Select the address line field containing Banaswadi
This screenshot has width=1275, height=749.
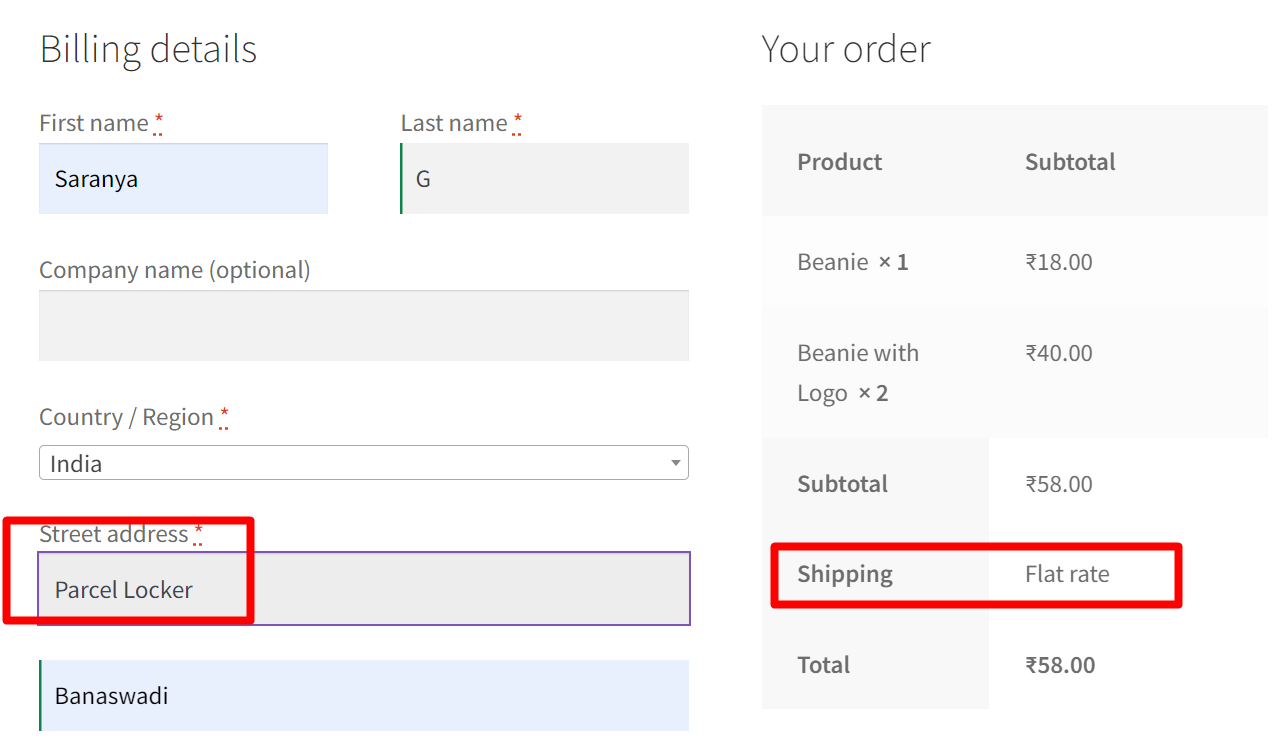363,695
